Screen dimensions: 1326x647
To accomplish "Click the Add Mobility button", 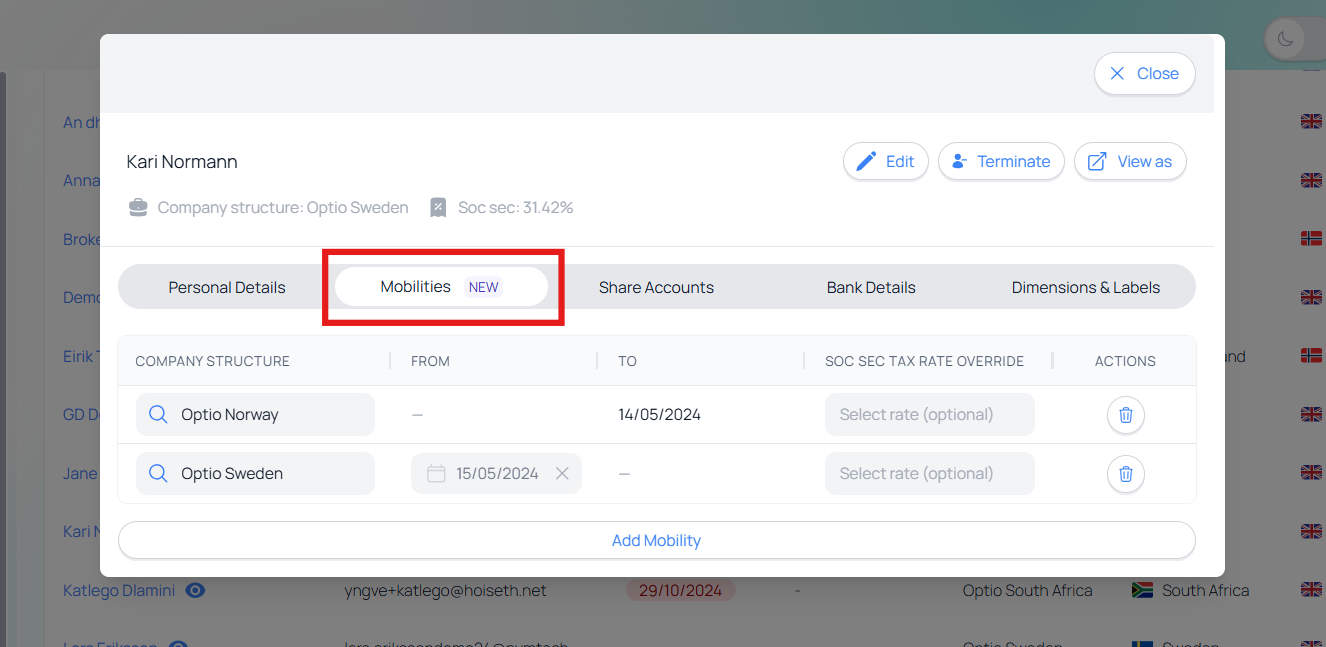I will point(656,541).
